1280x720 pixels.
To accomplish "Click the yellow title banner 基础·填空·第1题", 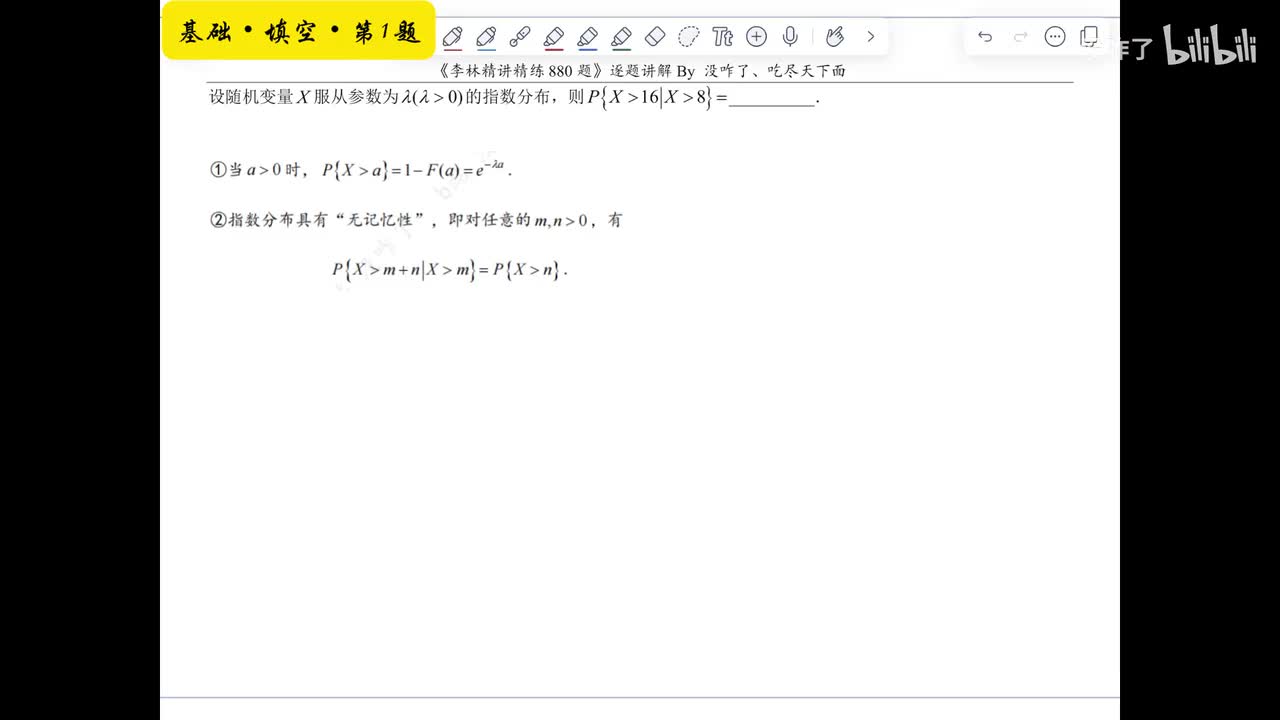I will tap(298, 31).
